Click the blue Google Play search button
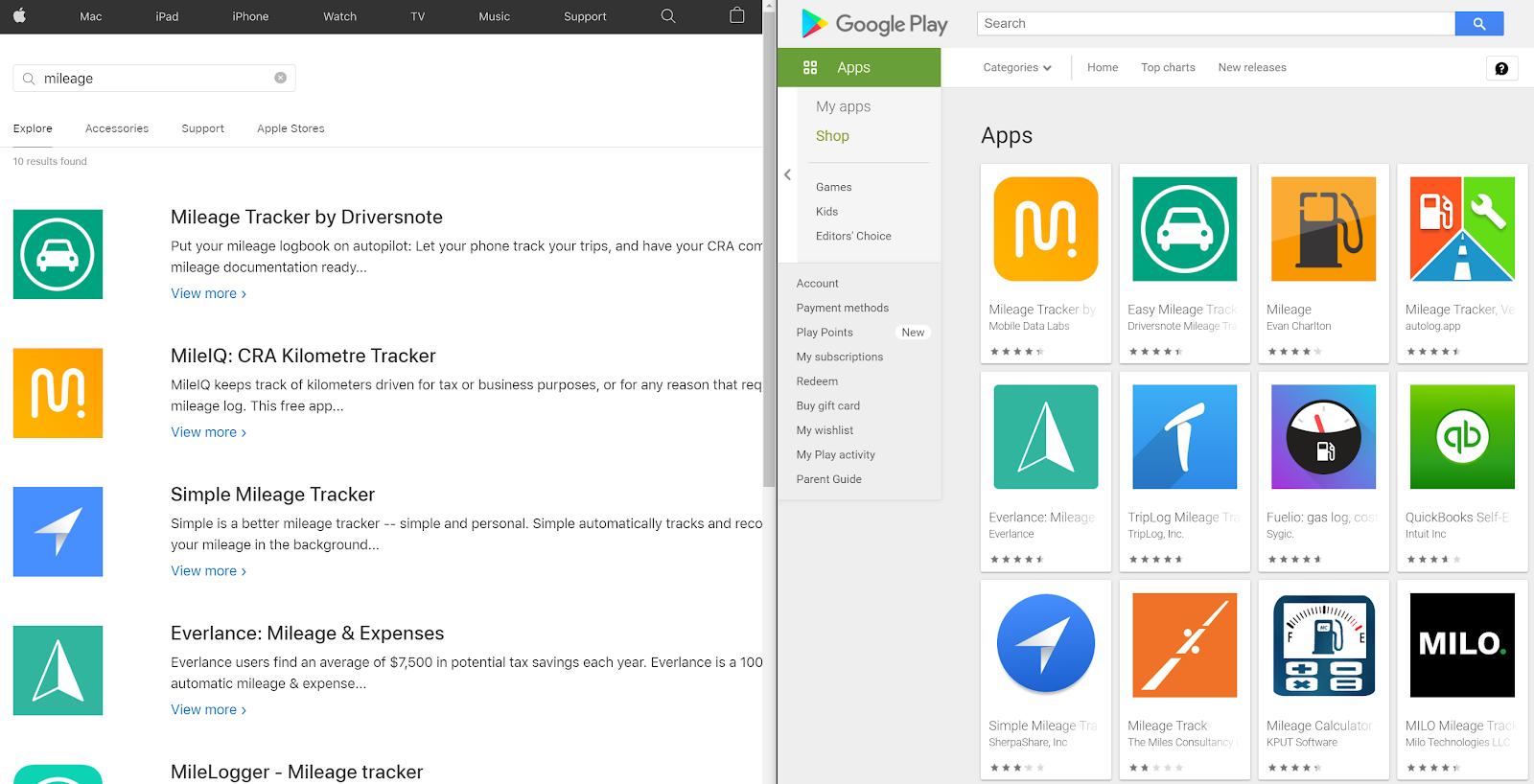This screenshot has height=784, width=1534. coord(1479,24)
